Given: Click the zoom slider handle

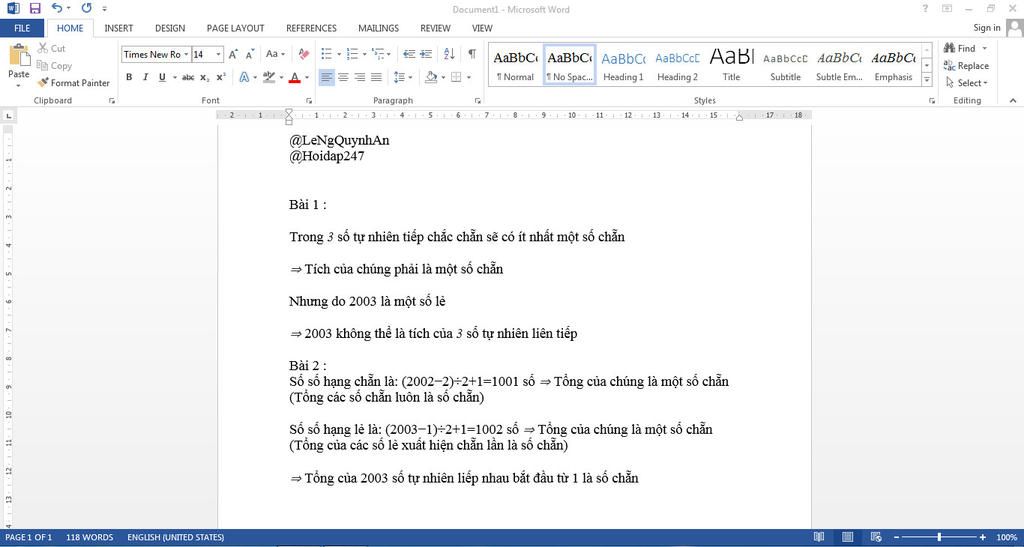Looking at the screenshot, I should 939,537.
